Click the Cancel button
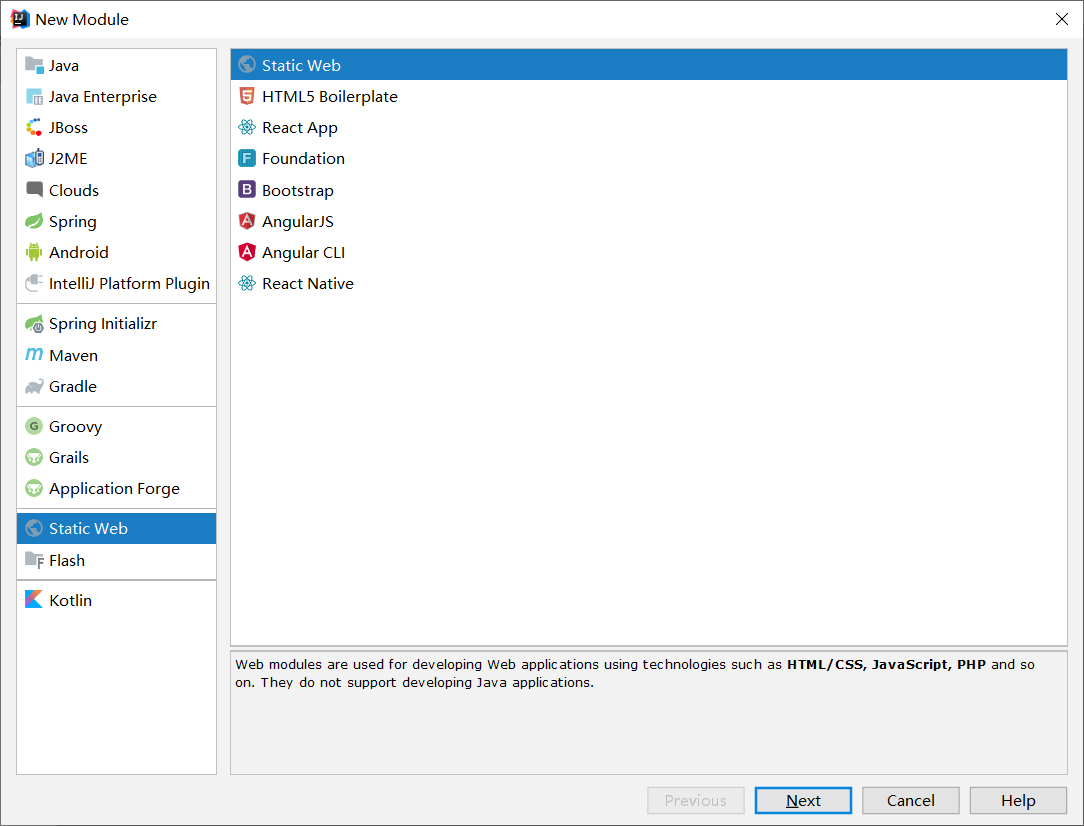The image size is (1084, 826). click(910, 800)
